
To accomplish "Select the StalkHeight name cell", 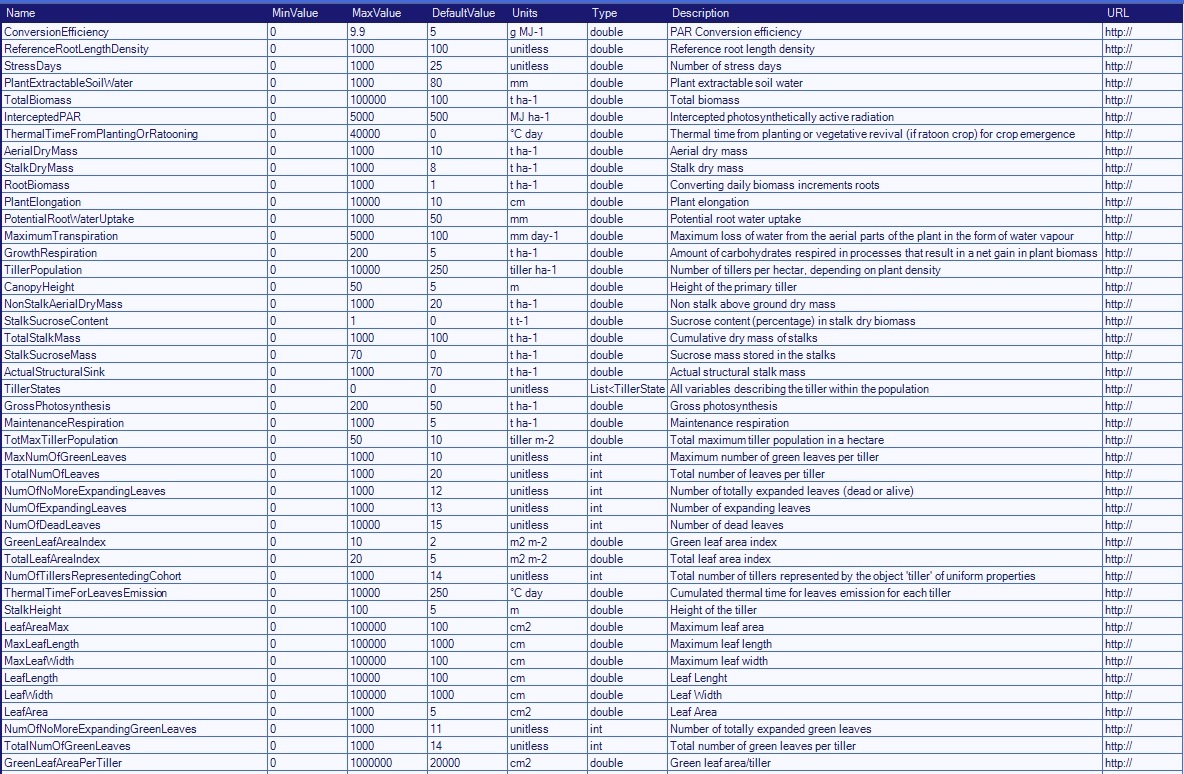I will [134, 609].
